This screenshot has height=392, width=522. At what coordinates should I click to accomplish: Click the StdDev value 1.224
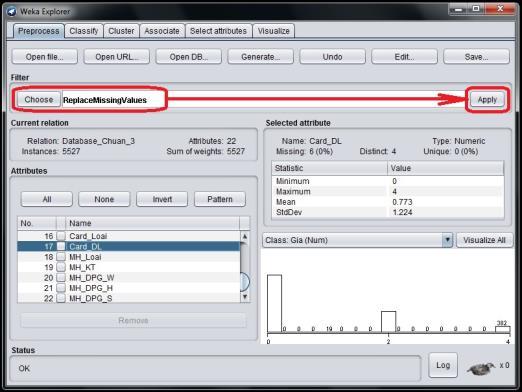click(x=402, y=212)
